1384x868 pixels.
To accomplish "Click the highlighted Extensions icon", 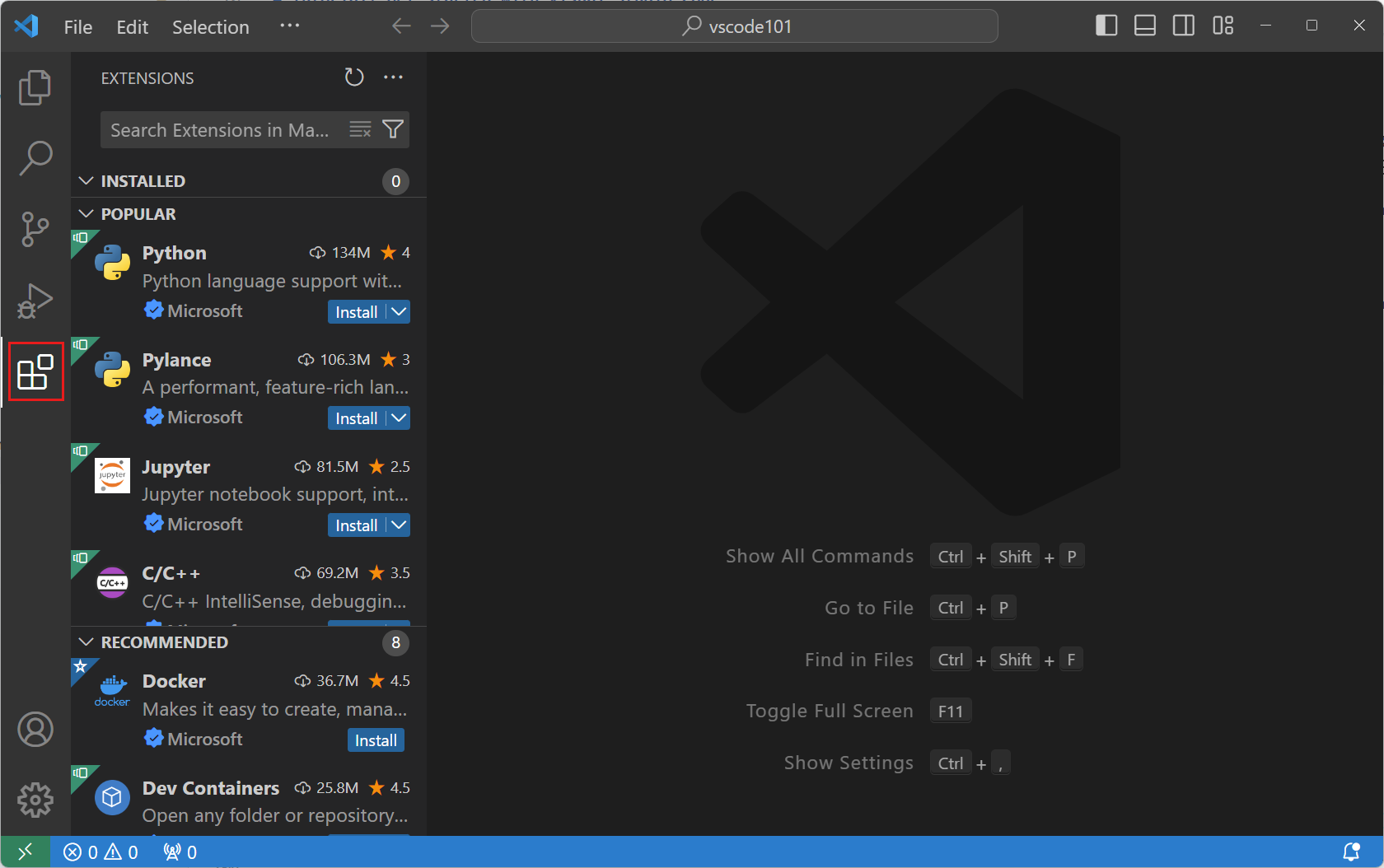I will point(35,371).
